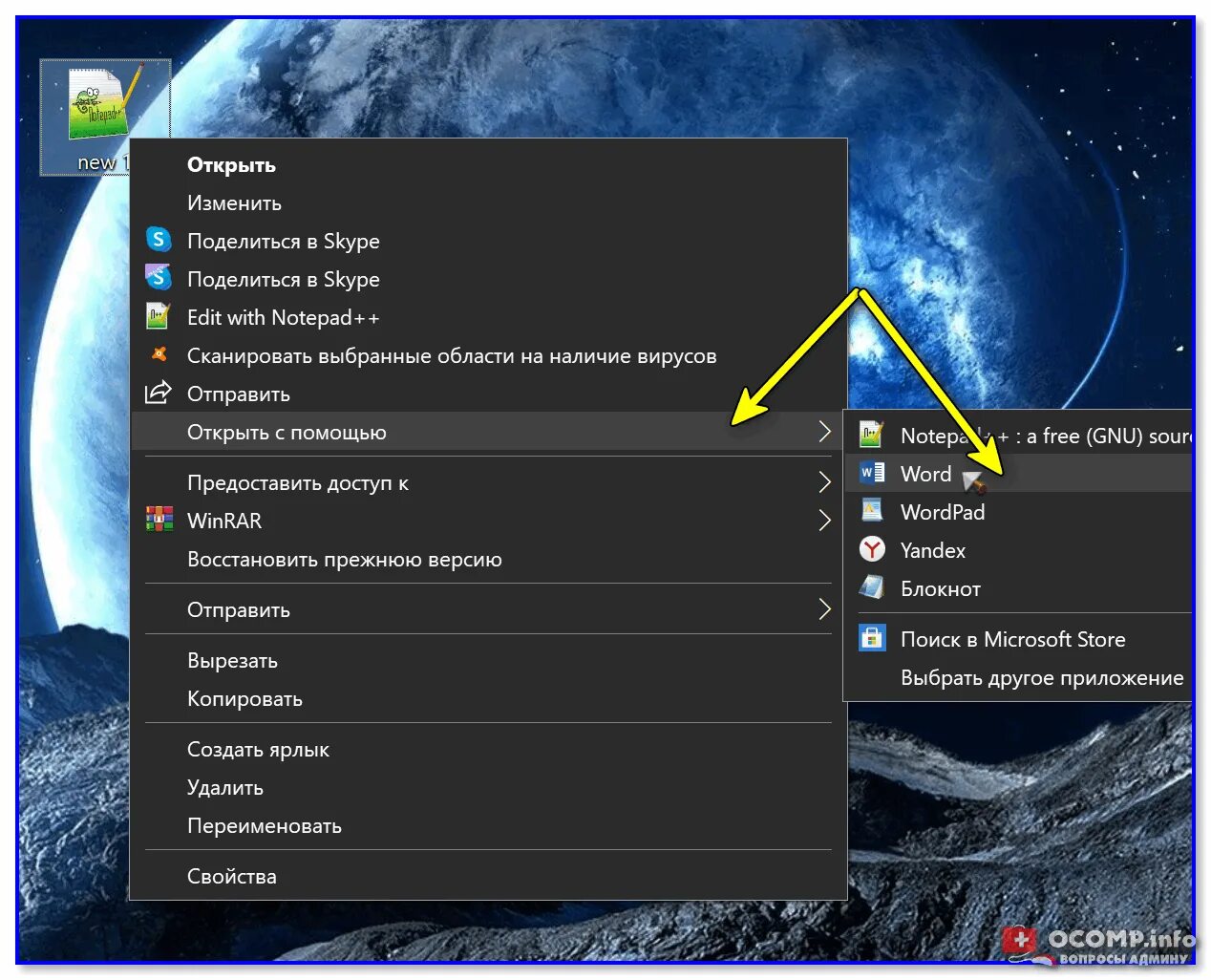This screenshot has width=1211, height=980.
Task: Expand the lower Отправить submenu arrow
Action: (824, 609)
